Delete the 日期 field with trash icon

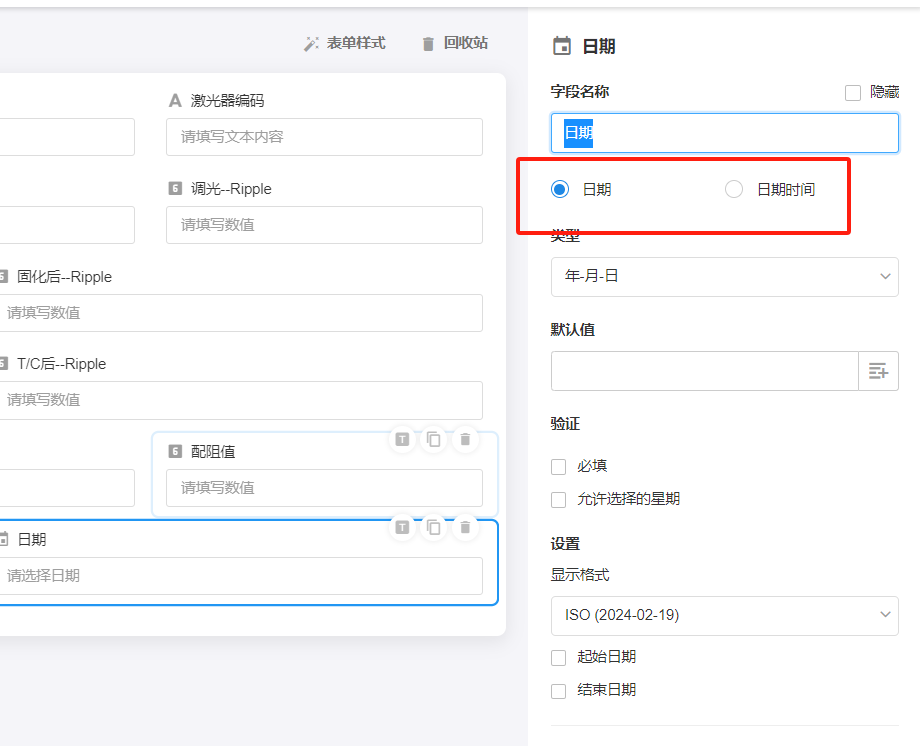pyautogui.click(x=465, y=527)
